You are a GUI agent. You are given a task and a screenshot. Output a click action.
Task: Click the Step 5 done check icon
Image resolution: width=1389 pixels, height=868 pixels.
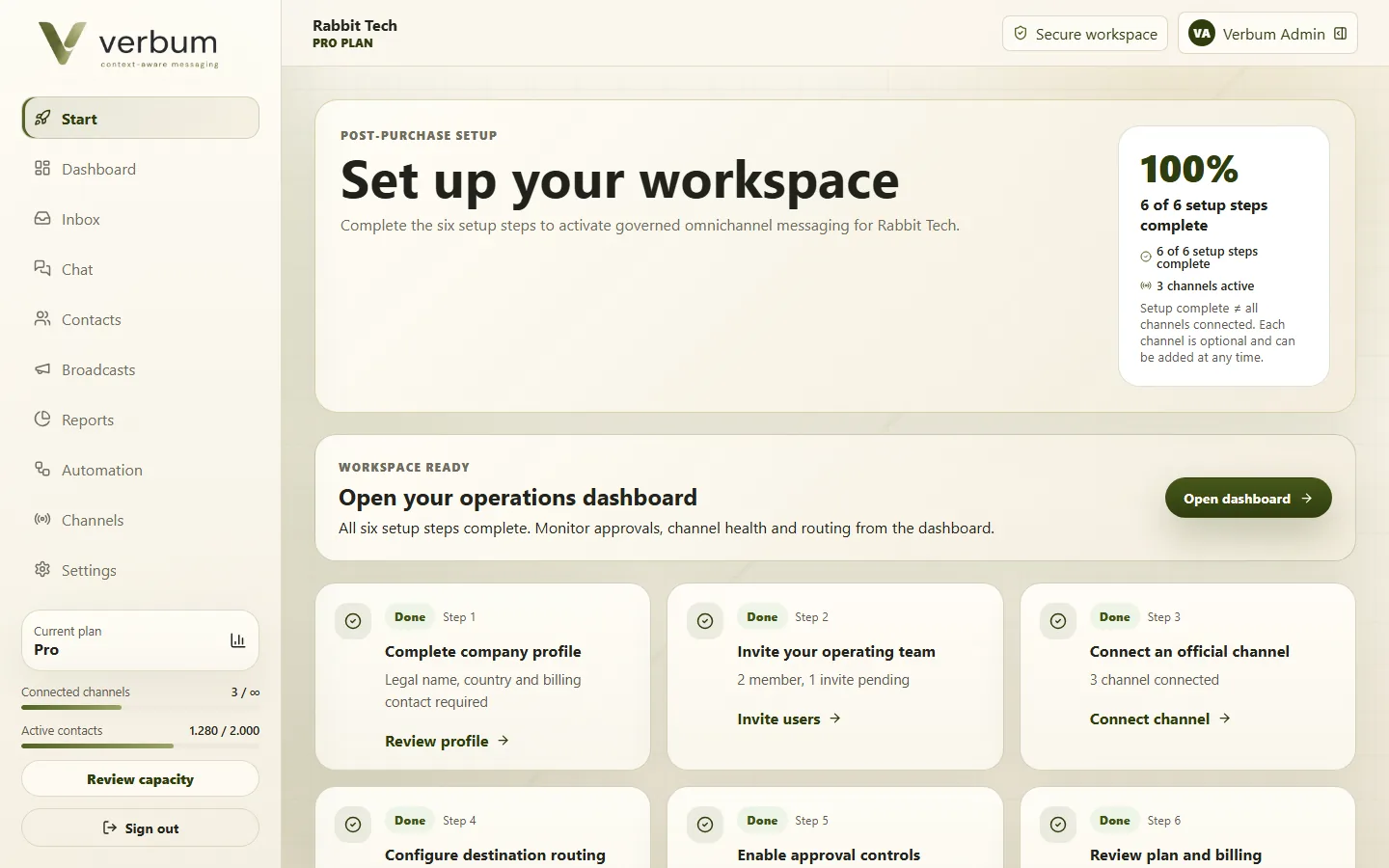coord(705,825)
